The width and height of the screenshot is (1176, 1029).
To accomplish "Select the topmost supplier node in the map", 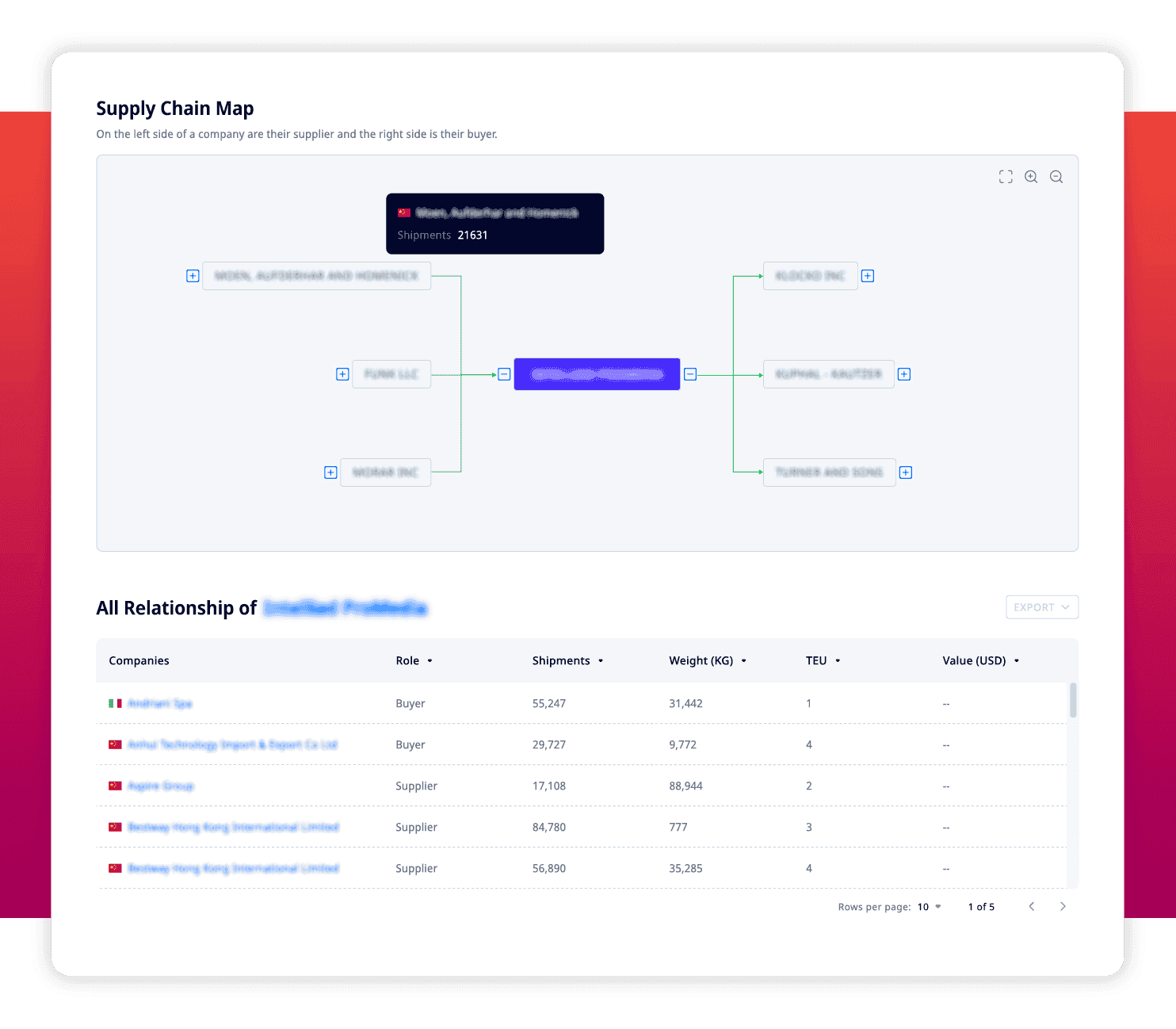I will (316, 276).
